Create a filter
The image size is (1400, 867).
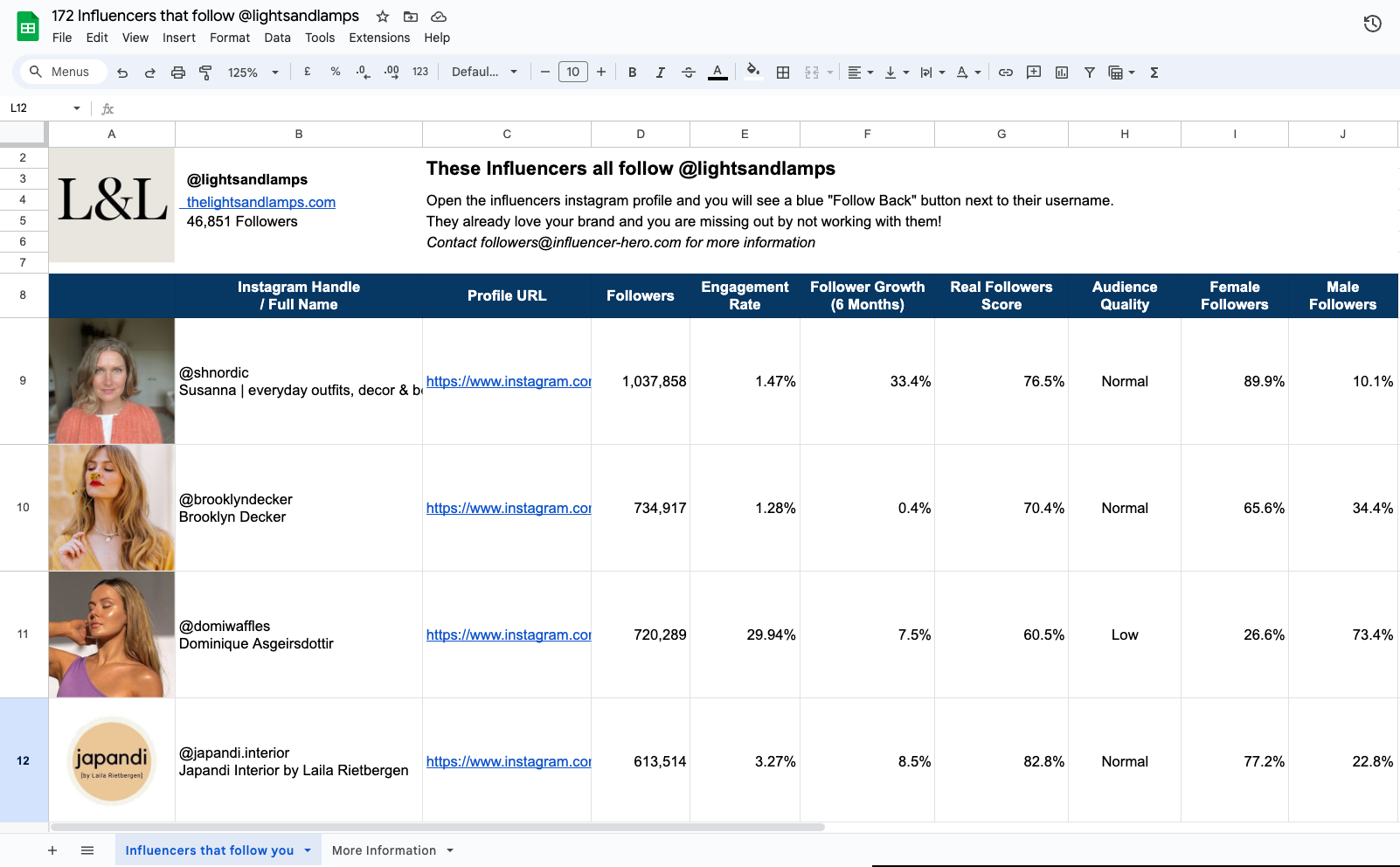tap(1089, 72)
